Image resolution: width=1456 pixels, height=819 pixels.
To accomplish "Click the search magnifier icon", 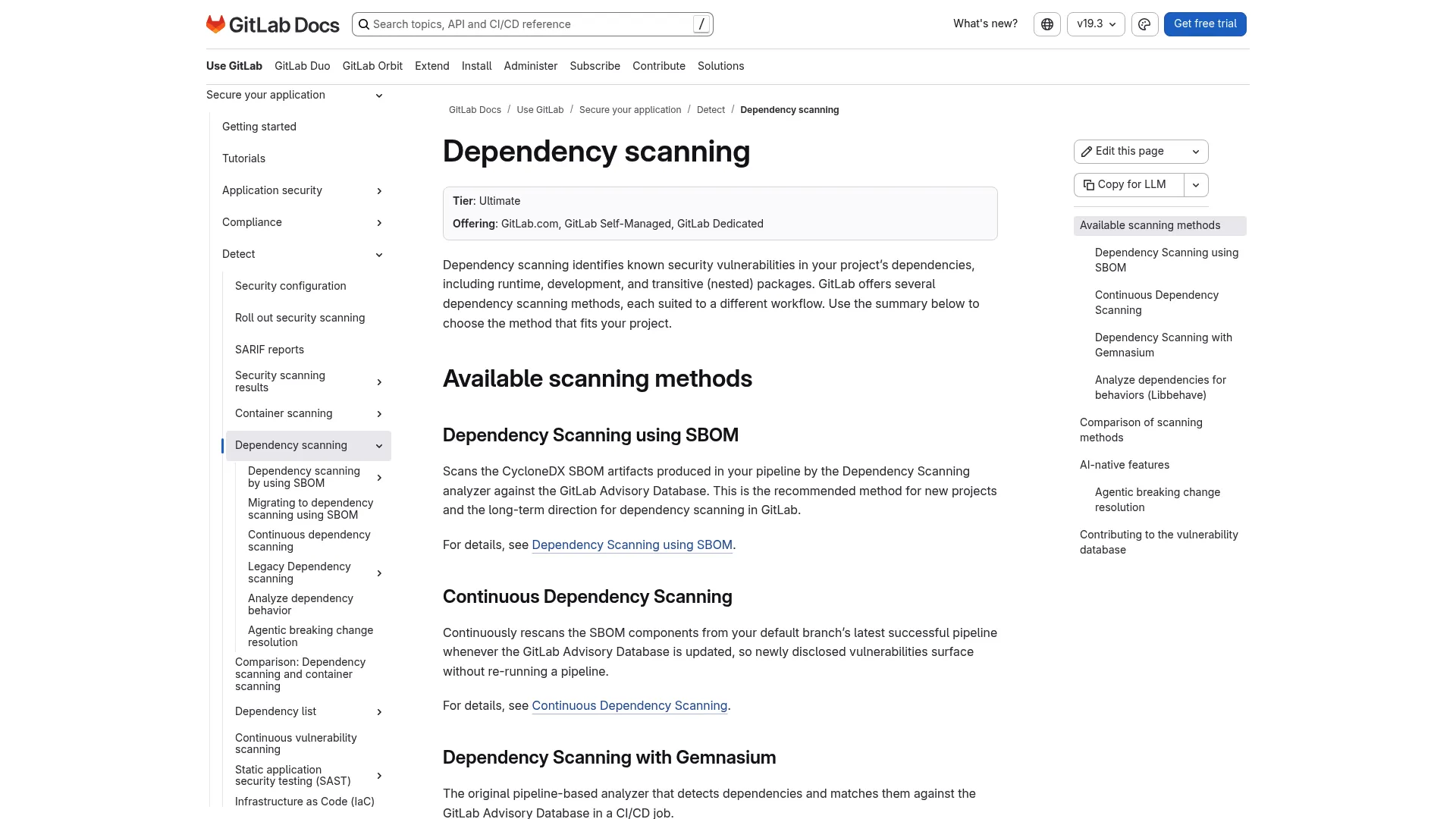I will coord(364,24).
